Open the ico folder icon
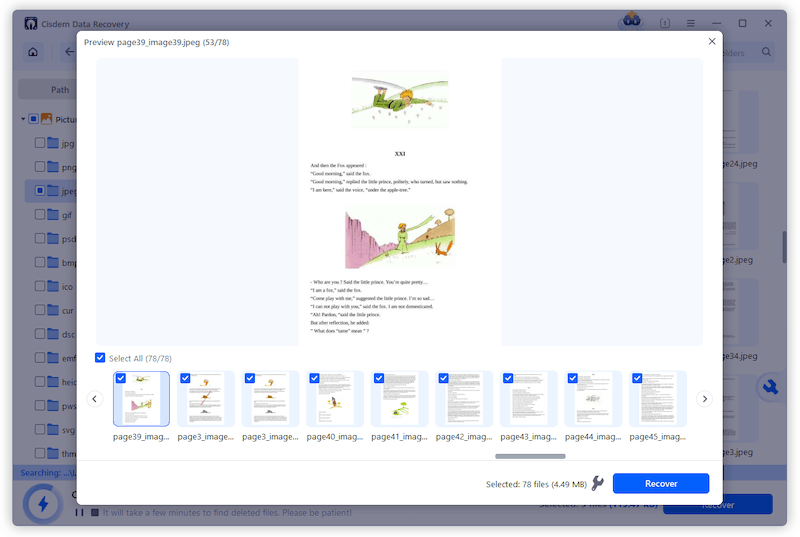Viewport: 800px width, 537px height. [x=53, y=286]
